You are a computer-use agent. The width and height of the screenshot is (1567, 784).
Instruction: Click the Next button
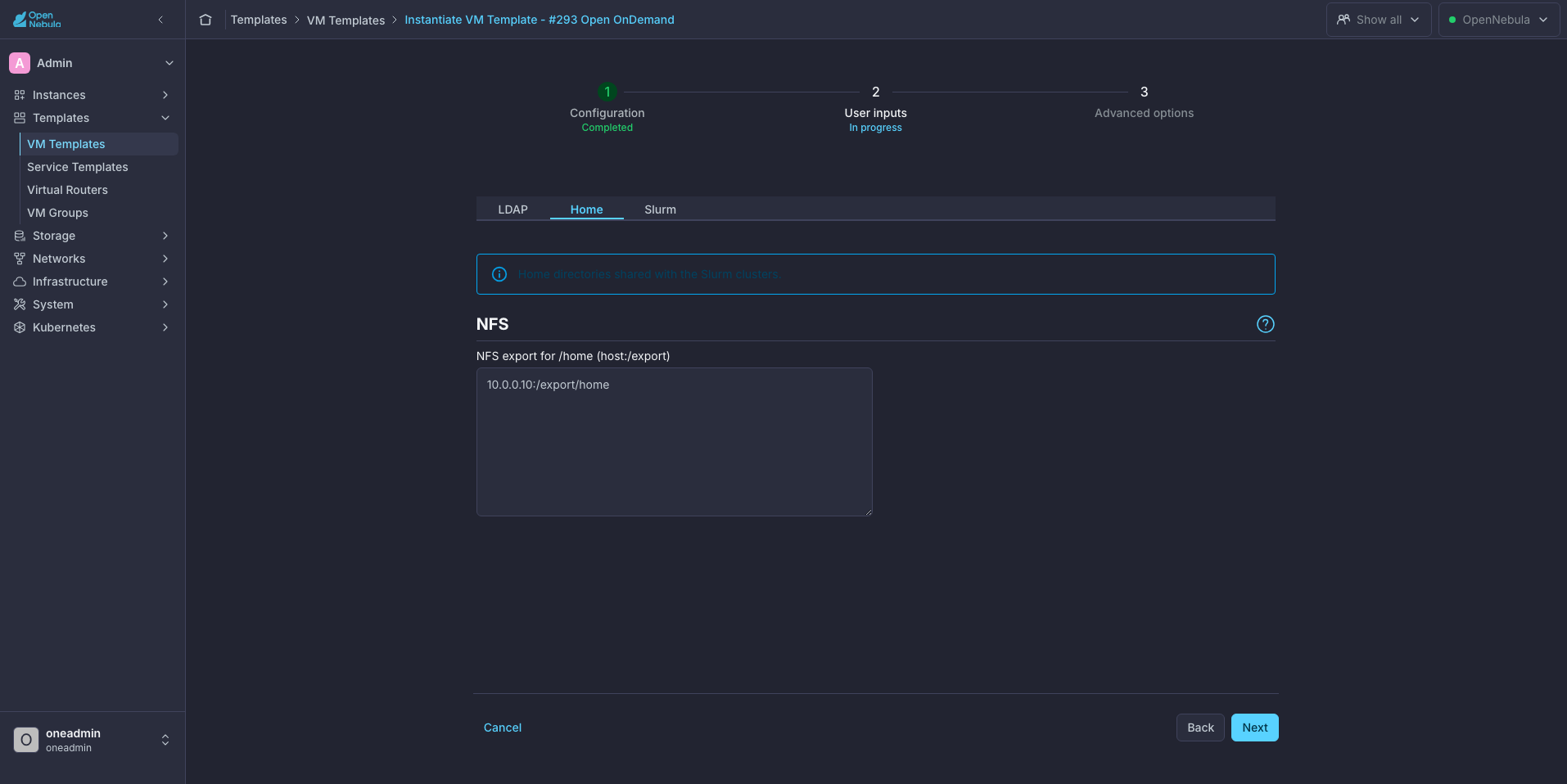tap(1255, 728)
